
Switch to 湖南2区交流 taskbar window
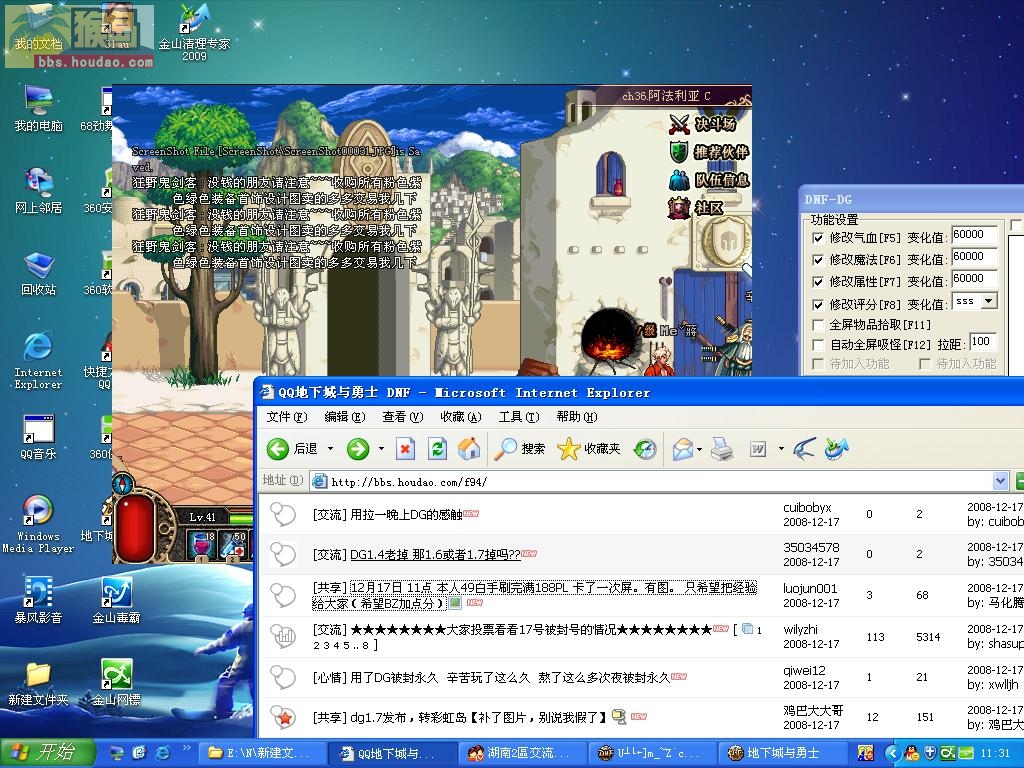522,753
